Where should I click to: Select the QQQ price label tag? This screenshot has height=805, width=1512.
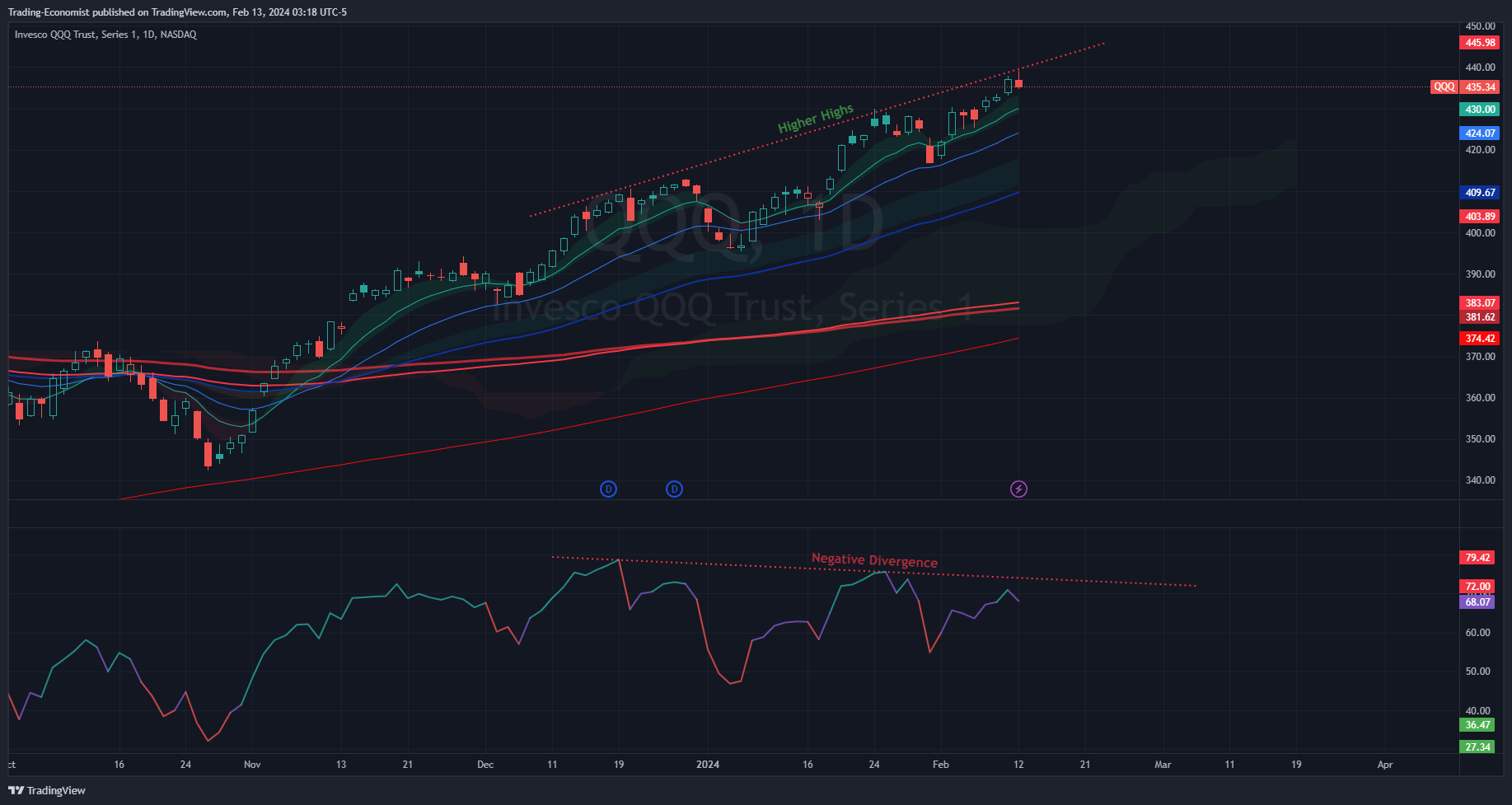1444,87
